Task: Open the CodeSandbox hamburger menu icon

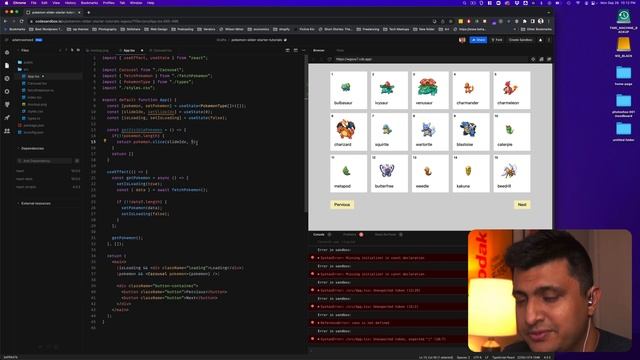Action: [x=7, y=40]
